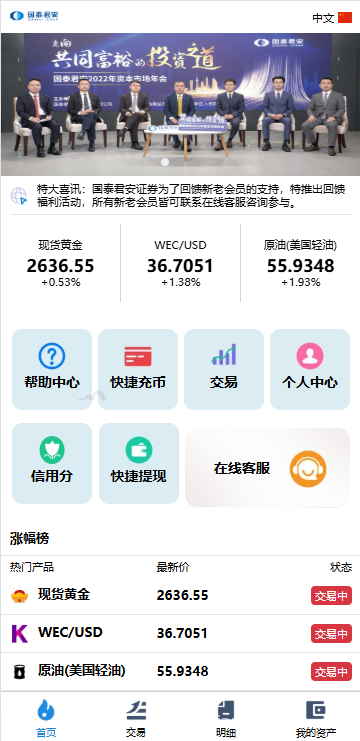360x741 pixels.
Task: Click the globe announcement icon
Action: (19, 196)
